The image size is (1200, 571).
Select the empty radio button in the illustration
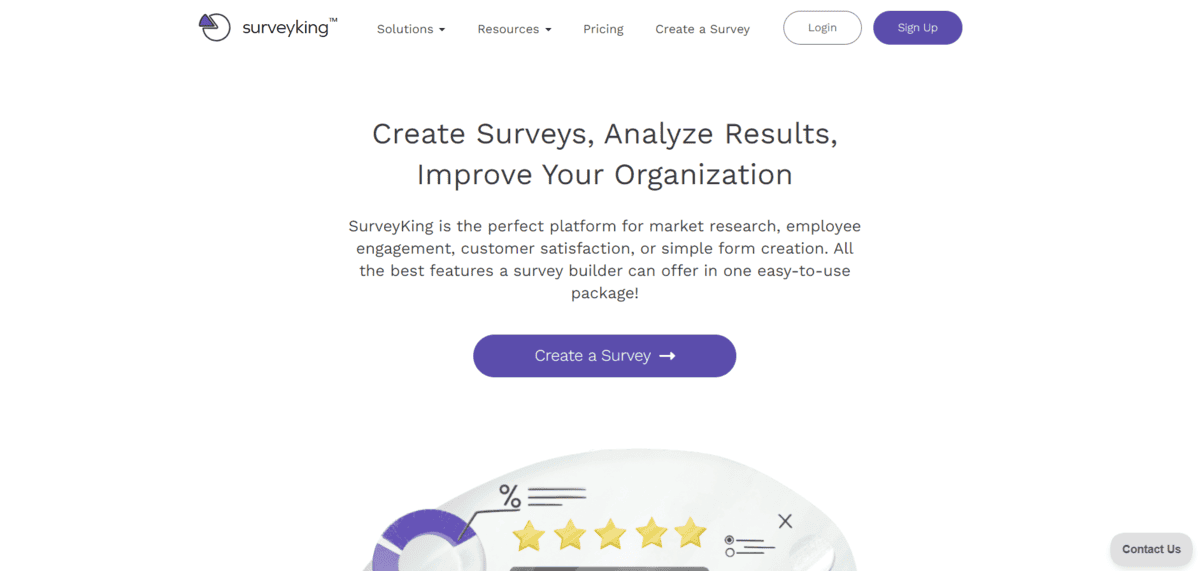pos(730,552)
